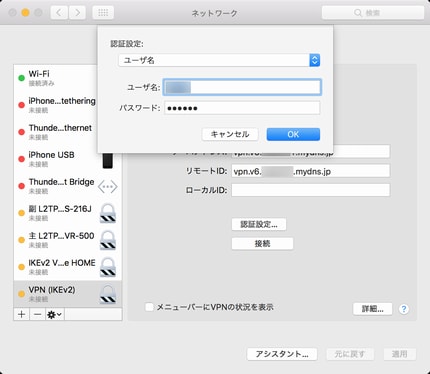Click the orange status dot beside IKEv2 V...e HOME
The height and width of the screenshot is (374, 430).
(21, 267)
